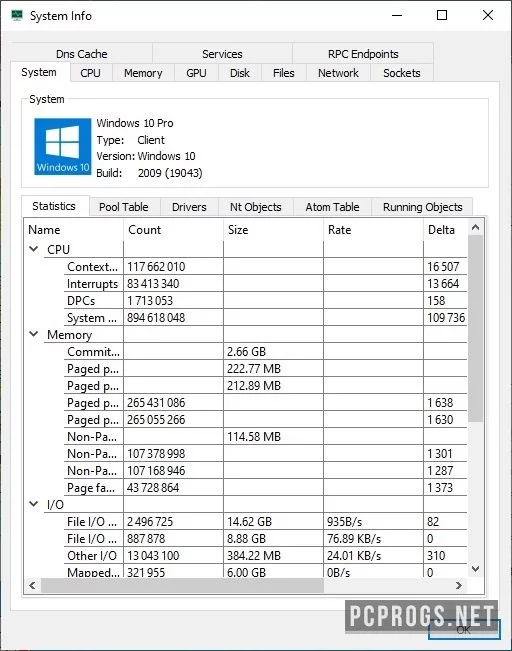Switch to the Network tab
This screenshot has width=512, height=651.
[x=338, y=73]
